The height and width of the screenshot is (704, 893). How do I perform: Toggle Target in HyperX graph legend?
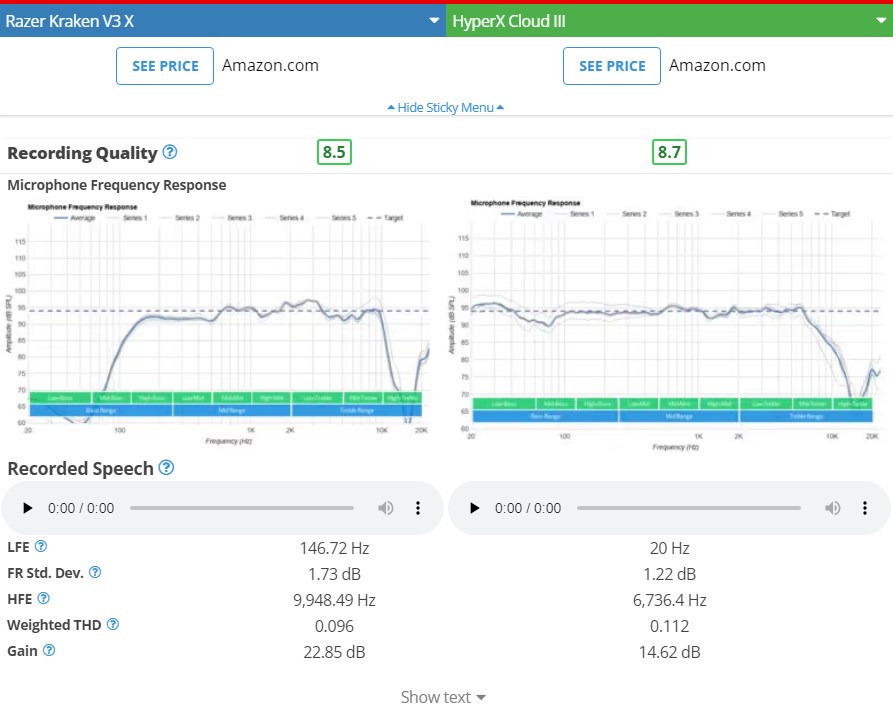point(833,214)
